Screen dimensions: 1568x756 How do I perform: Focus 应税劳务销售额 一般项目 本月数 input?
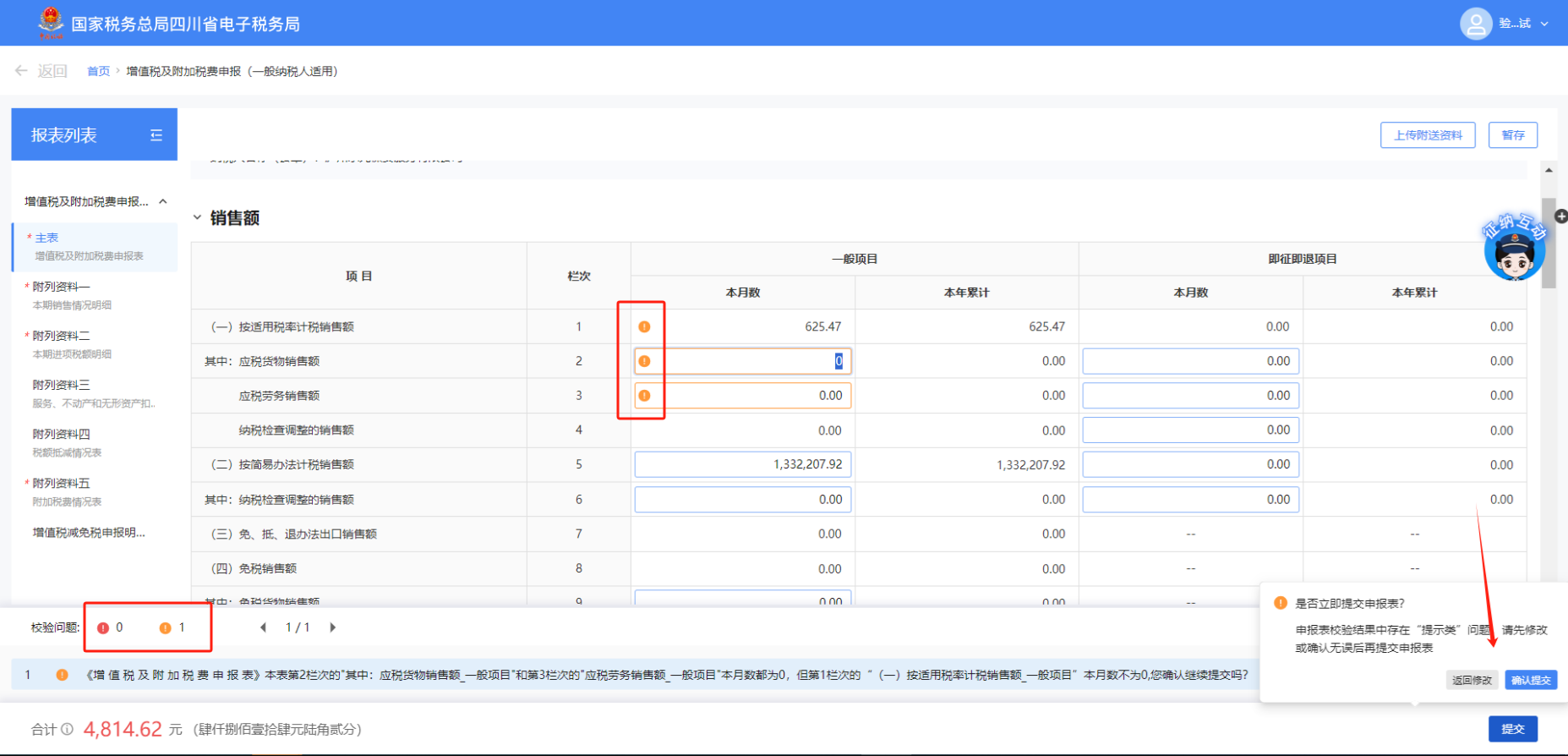[743, 396]
